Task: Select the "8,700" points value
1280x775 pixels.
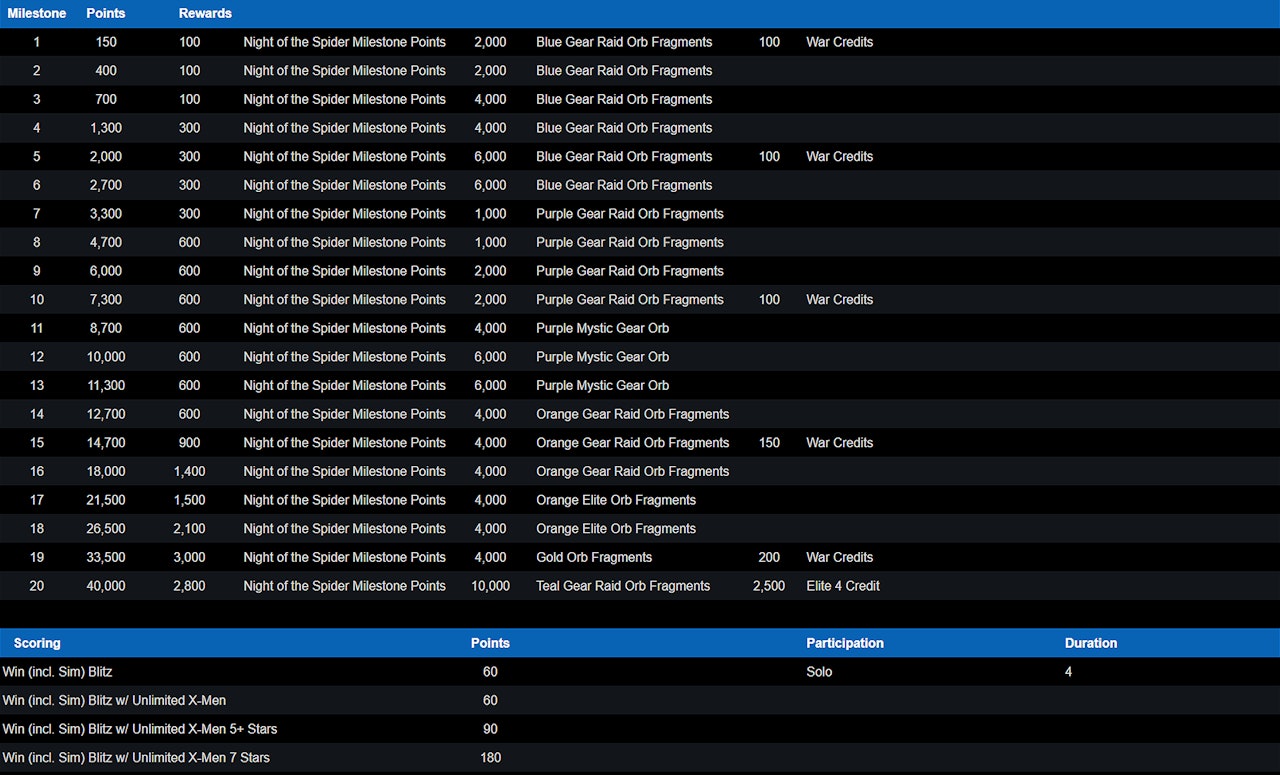Action: coord(106,328)
